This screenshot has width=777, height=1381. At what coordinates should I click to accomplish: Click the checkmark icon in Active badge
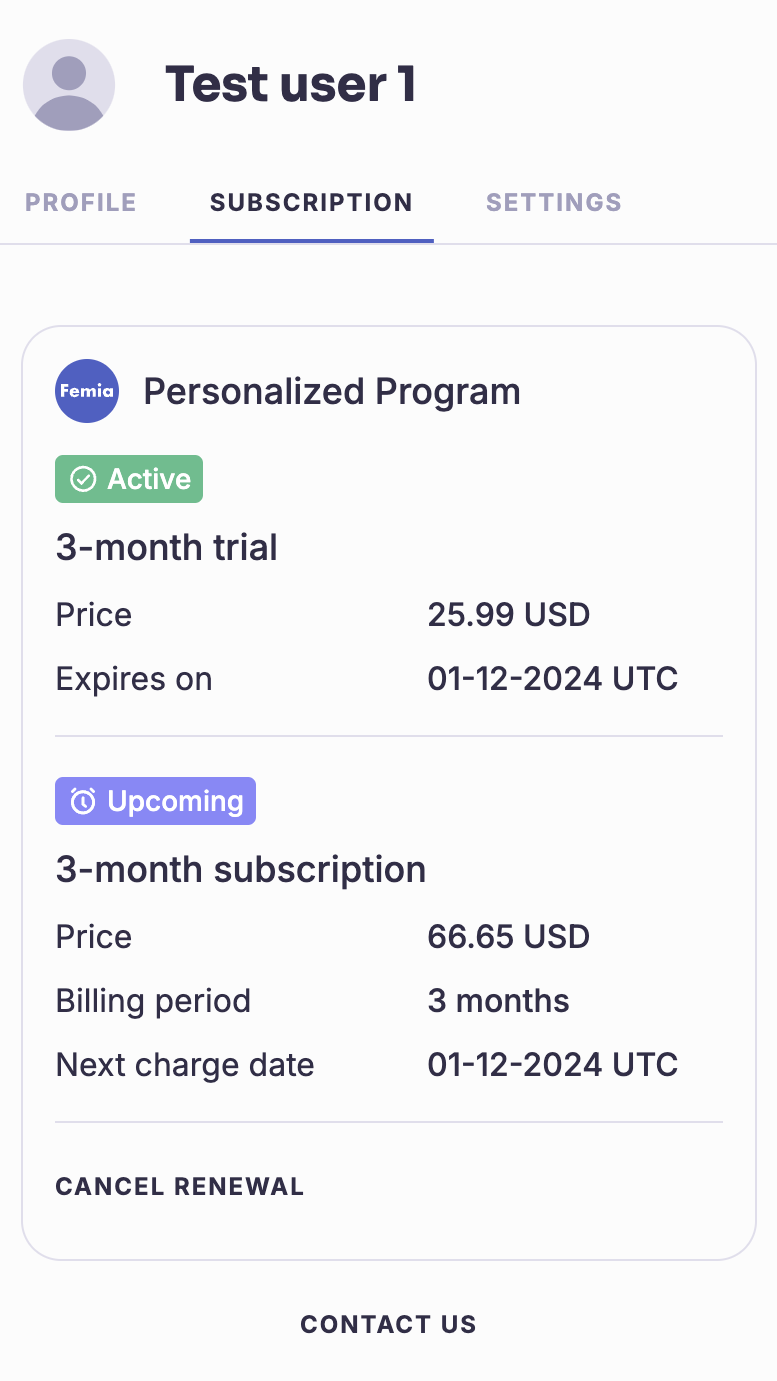pyautogui.click(x=82, y=480)
